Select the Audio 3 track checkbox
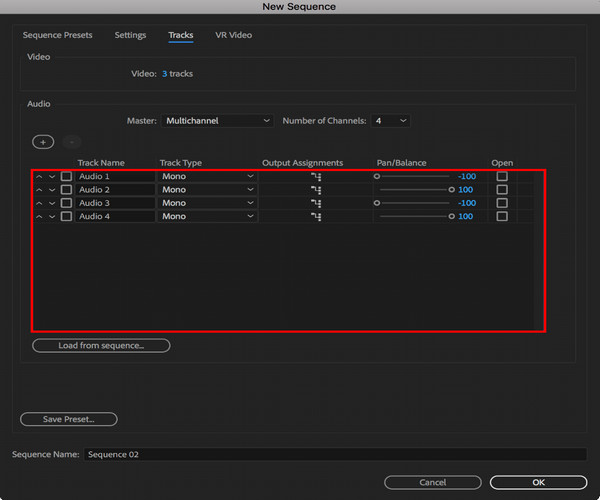 click(x=67, y=203)
